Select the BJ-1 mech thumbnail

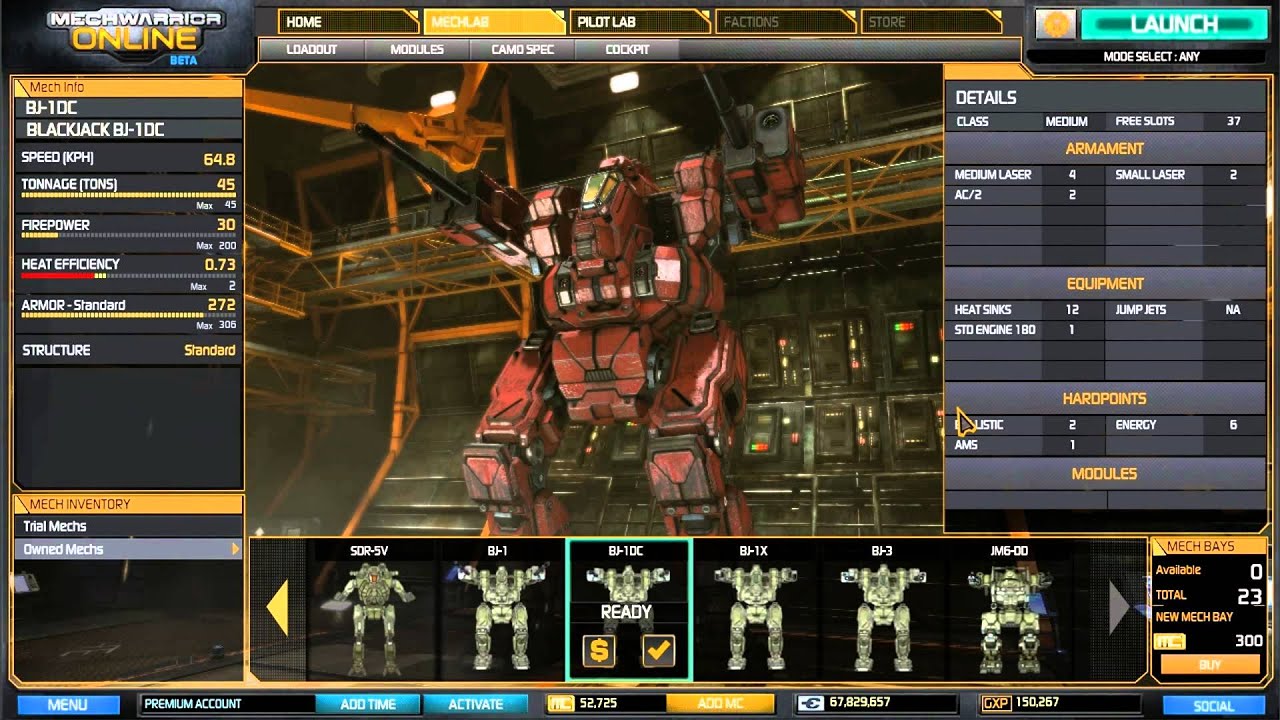(498, 611)
